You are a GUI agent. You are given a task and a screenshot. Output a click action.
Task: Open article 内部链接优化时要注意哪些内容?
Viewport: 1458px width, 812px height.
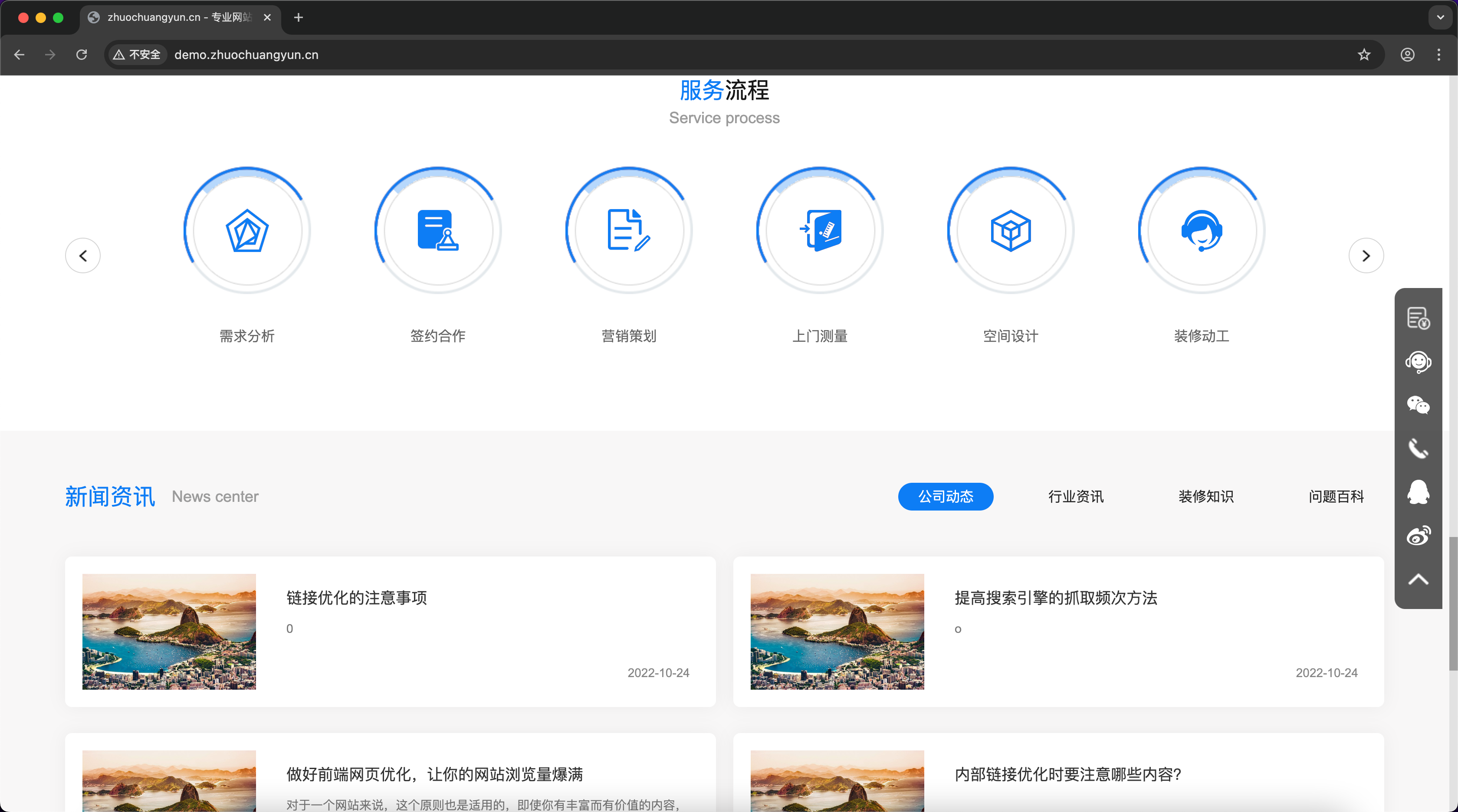pos(1067,774)
